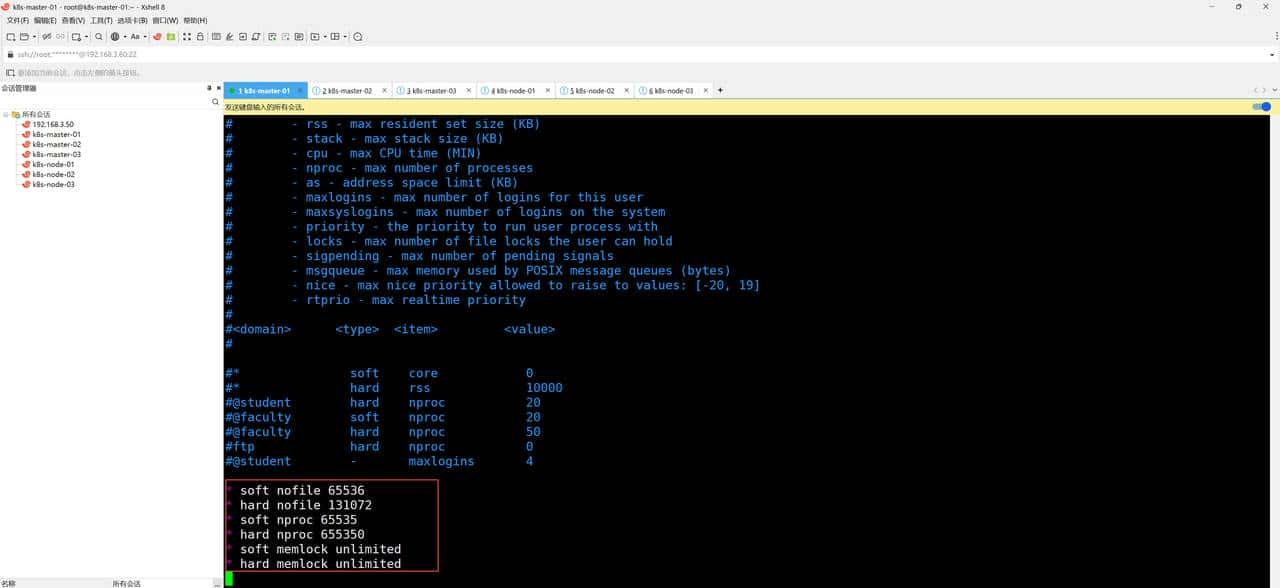Click the screen lock icon in the toolbar

199,36
